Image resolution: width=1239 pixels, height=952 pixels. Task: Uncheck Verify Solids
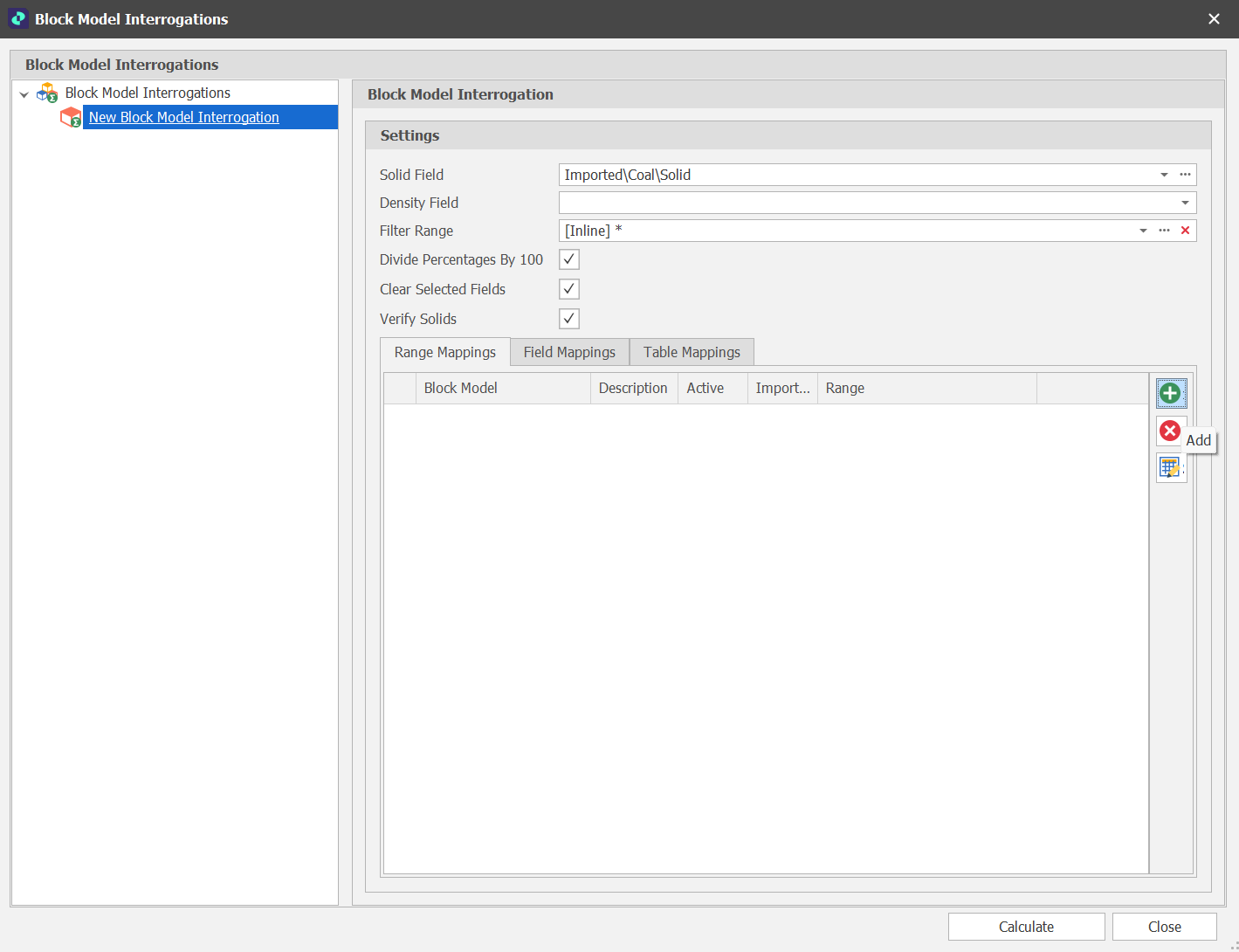click(x=568, y=318)
